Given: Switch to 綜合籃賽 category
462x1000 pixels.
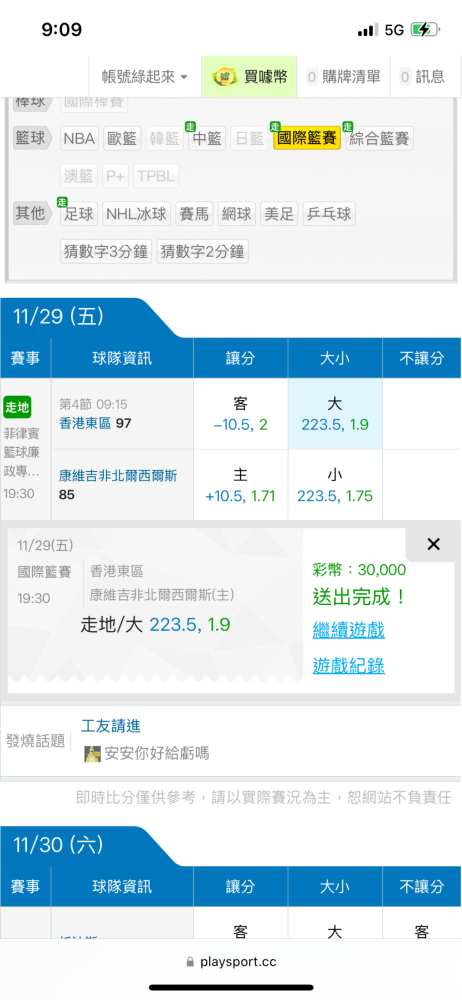Looking at the screenshot, I should pyautogui.click(x=379, y=138).
